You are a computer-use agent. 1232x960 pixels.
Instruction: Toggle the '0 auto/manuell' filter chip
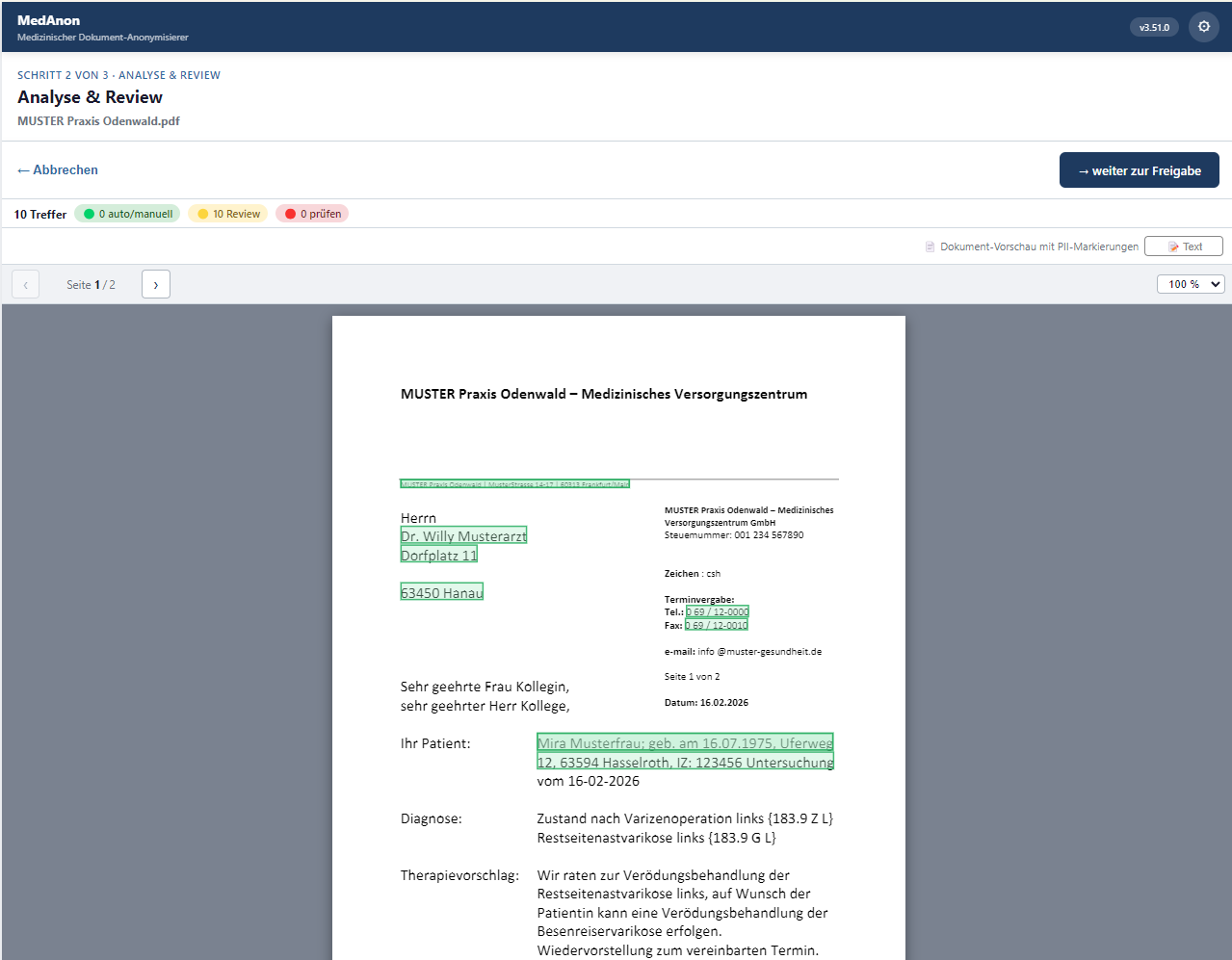click(128, 214)
